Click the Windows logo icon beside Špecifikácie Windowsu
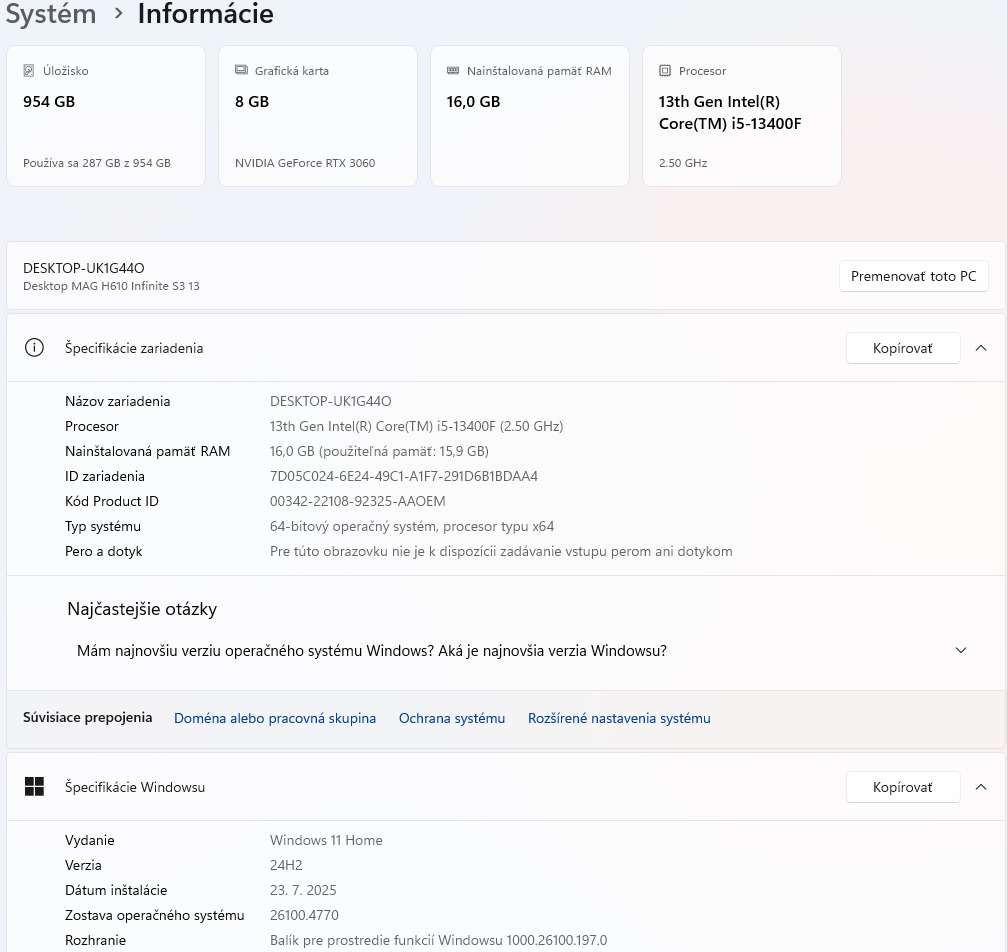Viewport: 1007px width, 952px height. coord(34,787)
